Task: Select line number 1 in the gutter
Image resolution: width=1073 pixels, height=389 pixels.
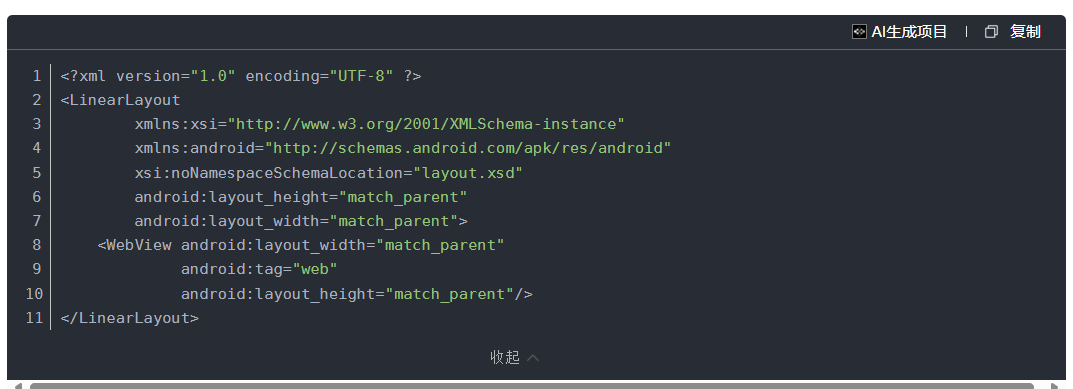Action: pos(36,75)
